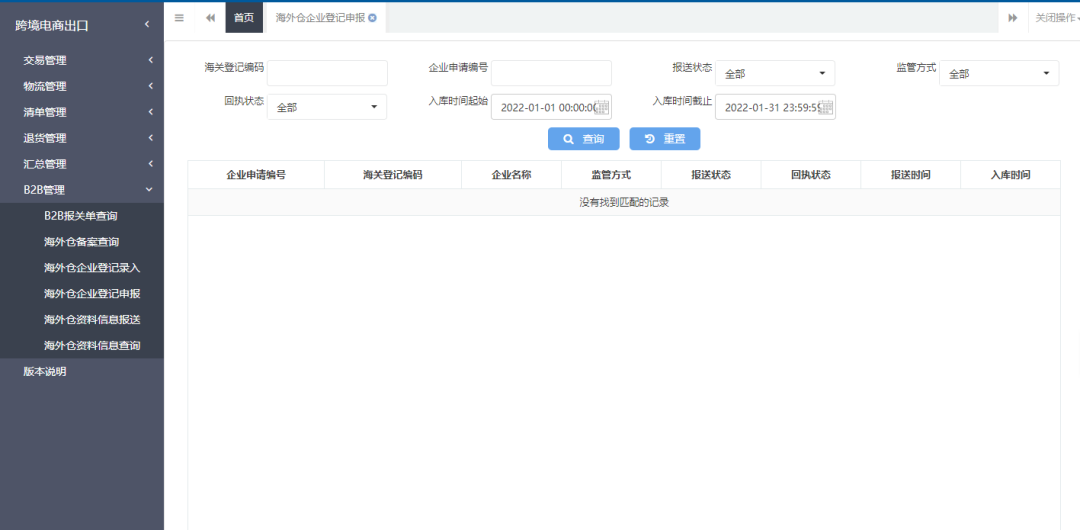Click the tab scroll-right double arrow icon
The image size is (1080, 530).
pos(1012,18)
